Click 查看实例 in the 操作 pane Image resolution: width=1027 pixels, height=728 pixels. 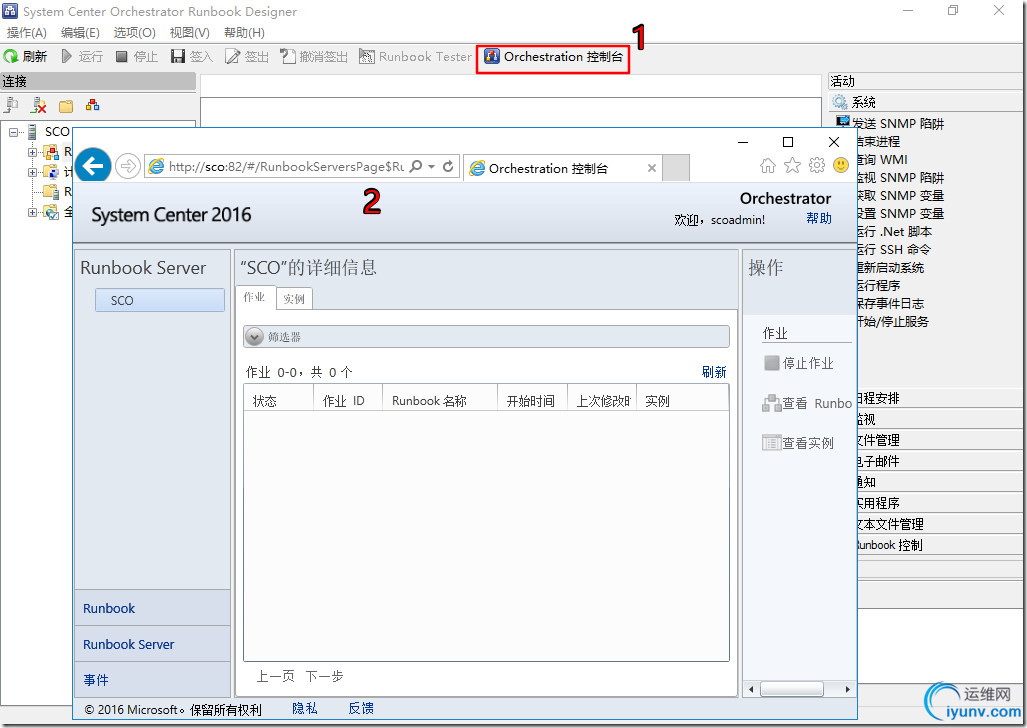click(798, 443)
